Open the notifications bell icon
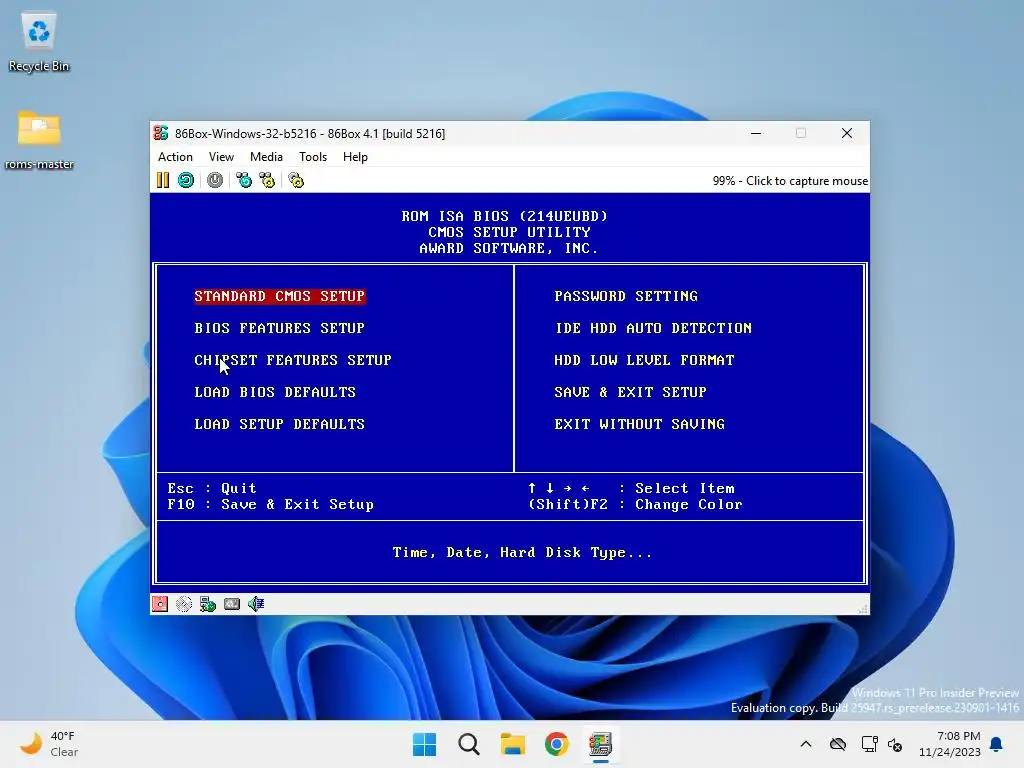 pyautogui.click(x=997, y=744)
